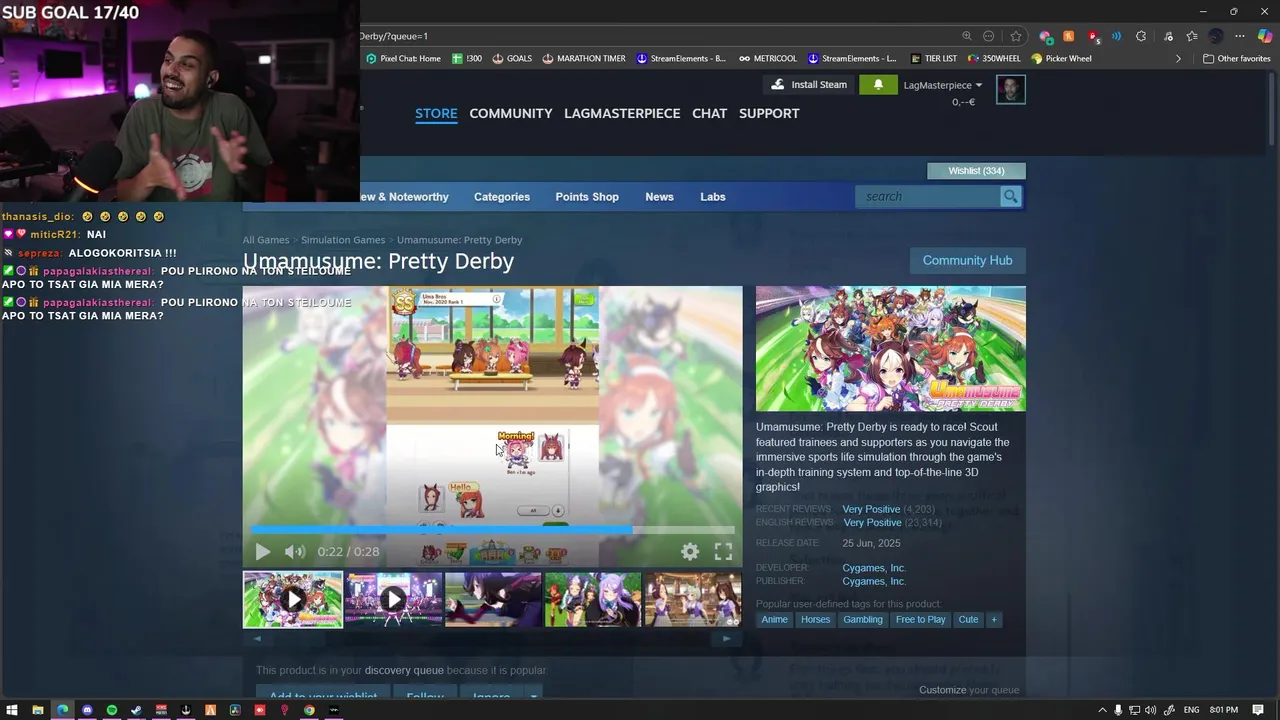1280x720 pixels.
Task: Click Install Steam button
Action: [809, 85]
